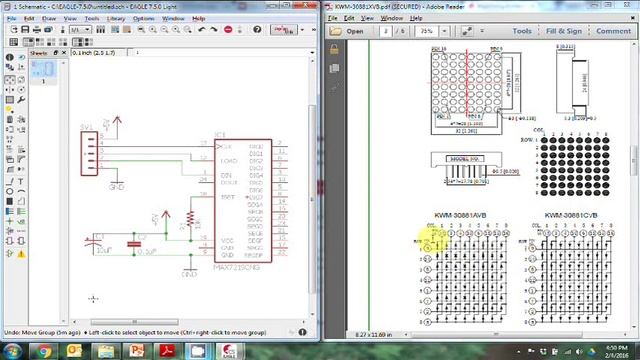Open Google Chrome from the taskbar
This screenshot has width=640, height=360.
(x=43, y=351)
